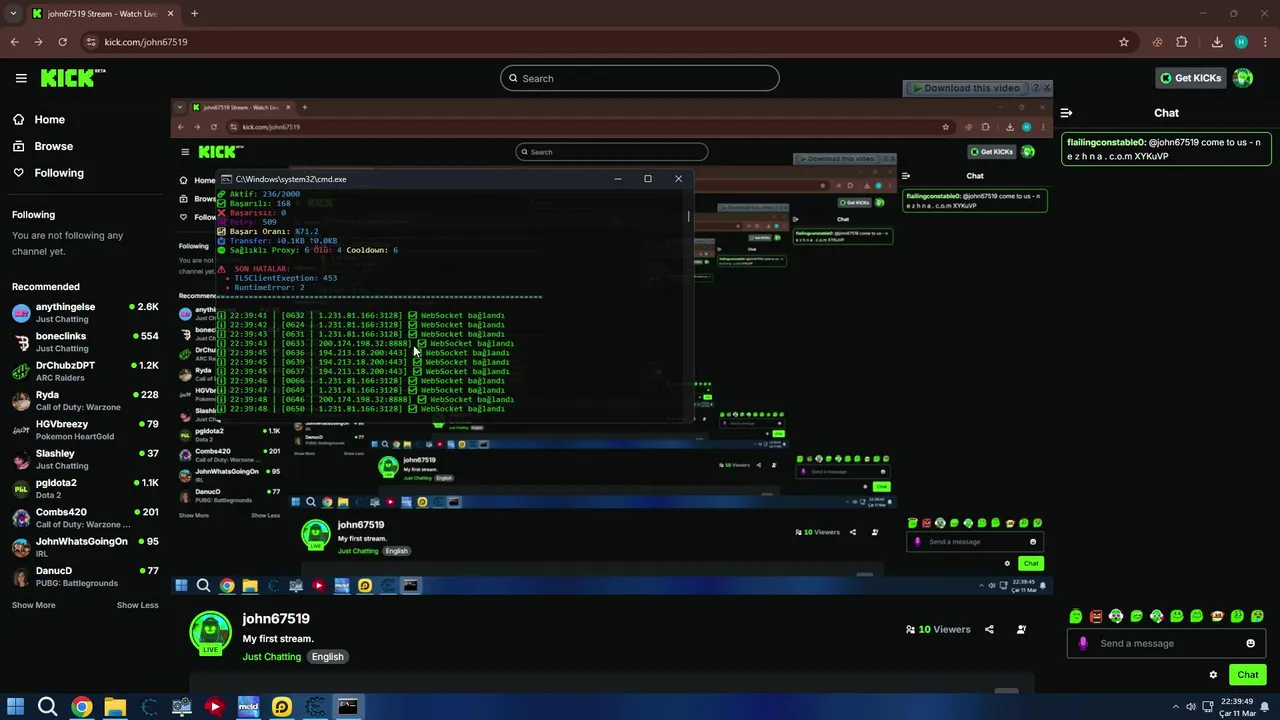1280x720 pixels.
Task: Open Just Chatting category link
Action: pos(271,657)
